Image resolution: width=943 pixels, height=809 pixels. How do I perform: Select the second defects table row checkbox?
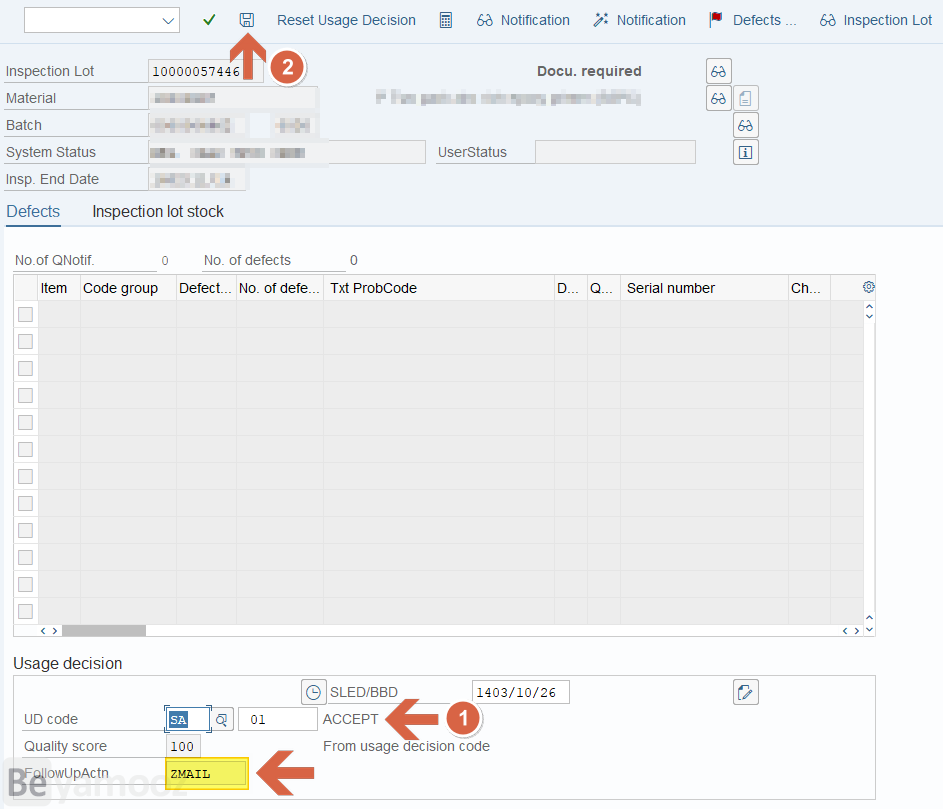tap(25, 342)
